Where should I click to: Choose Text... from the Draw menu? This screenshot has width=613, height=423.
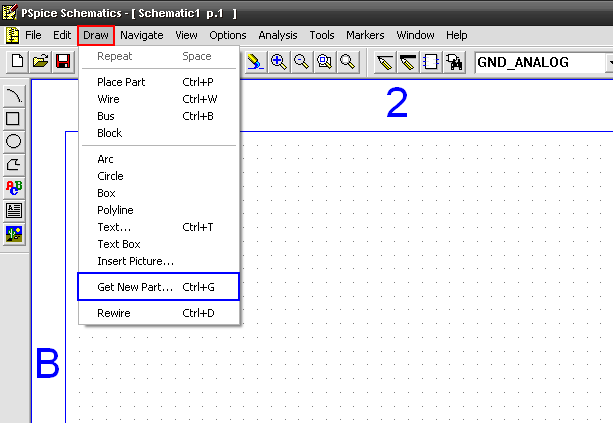tap(159, 227)
